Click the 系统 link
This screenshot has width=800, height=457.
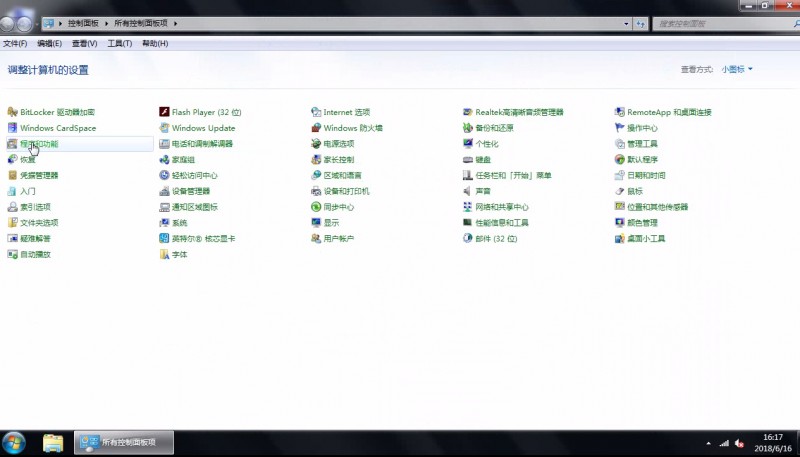179,223
